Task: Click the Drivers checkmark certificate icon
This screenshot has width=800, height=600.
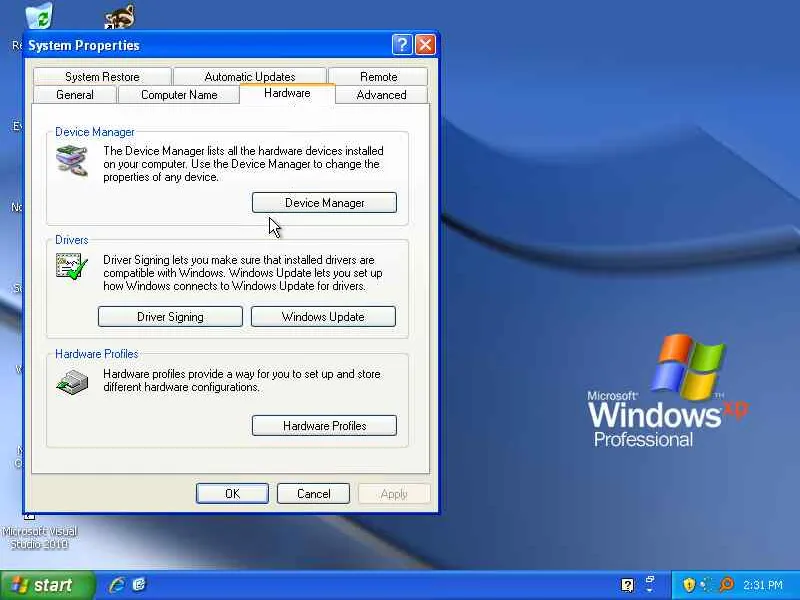Action: coord(72,266)
